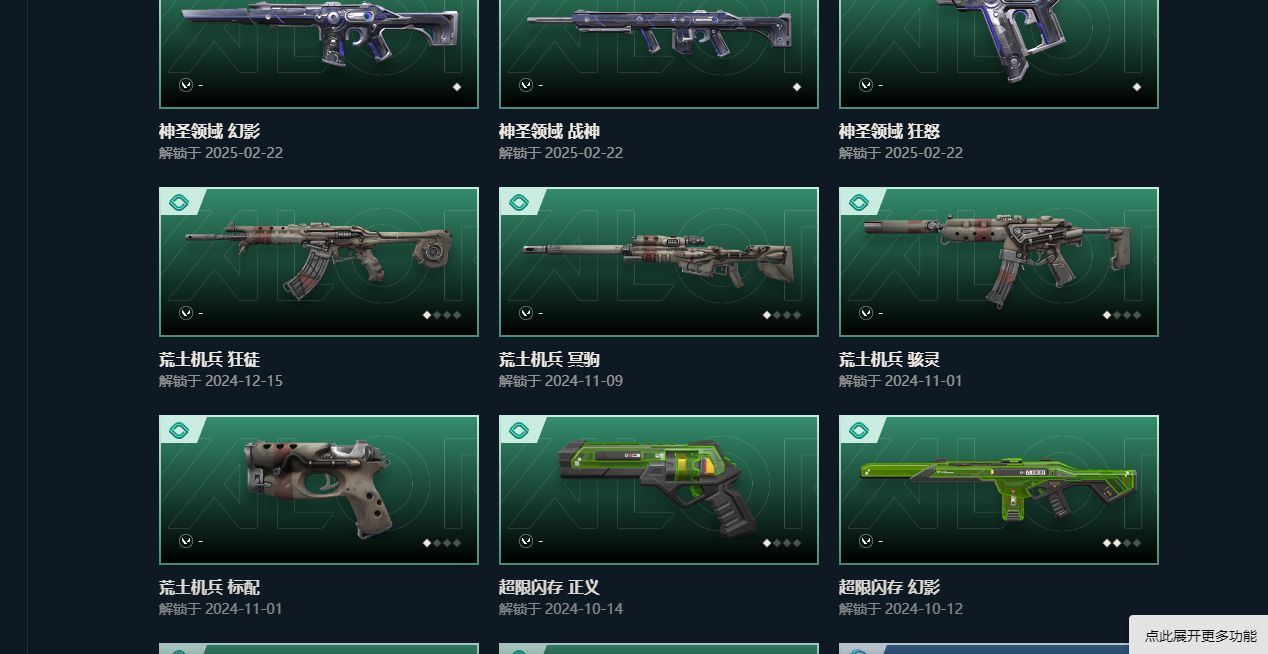Viewport: 1268px width, 654px height.
Task: Click the 神圣领域 幻影 skin title
Action: [x=209, y=131]
